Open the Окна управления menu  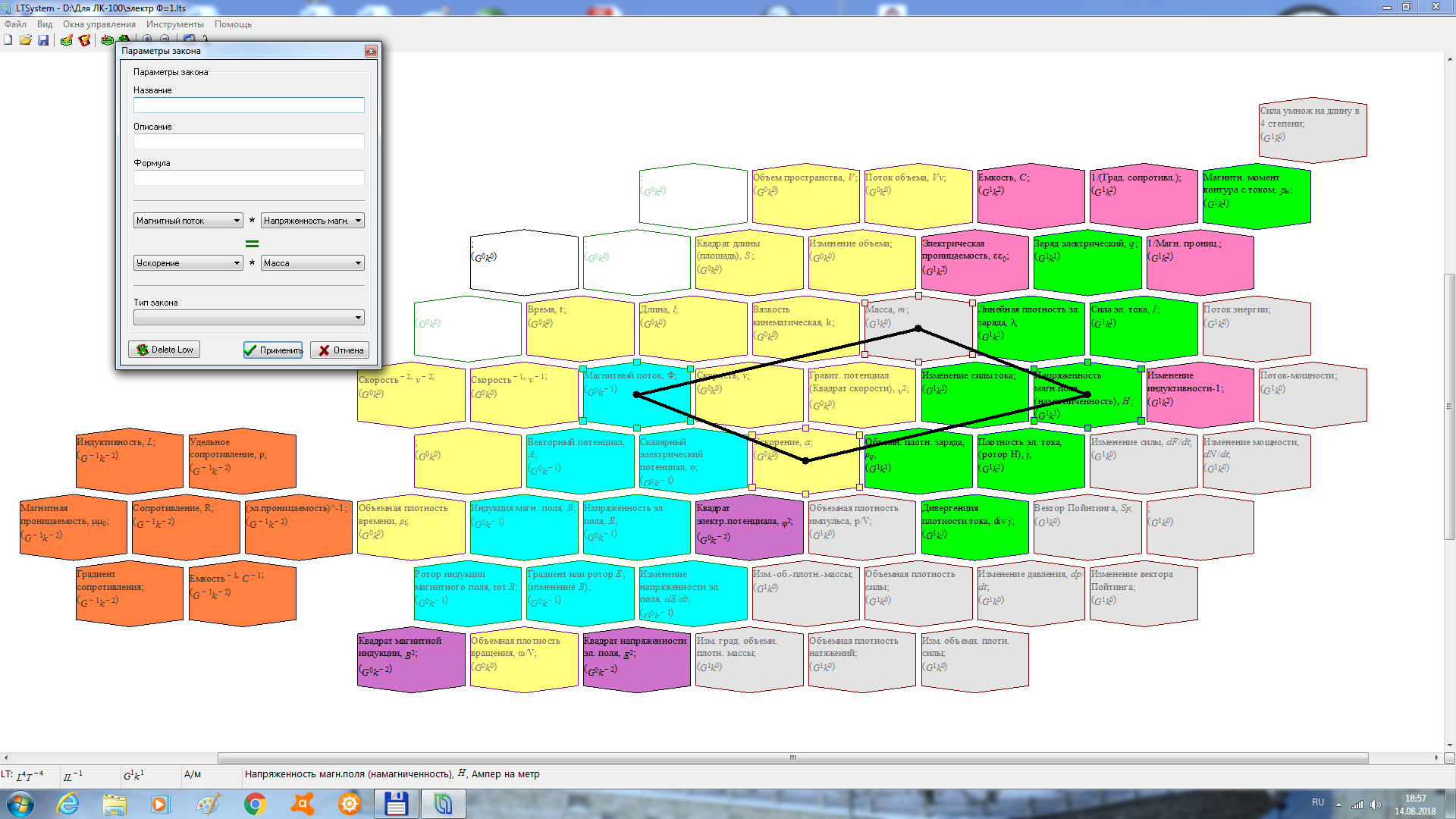[x=99, y=24]
